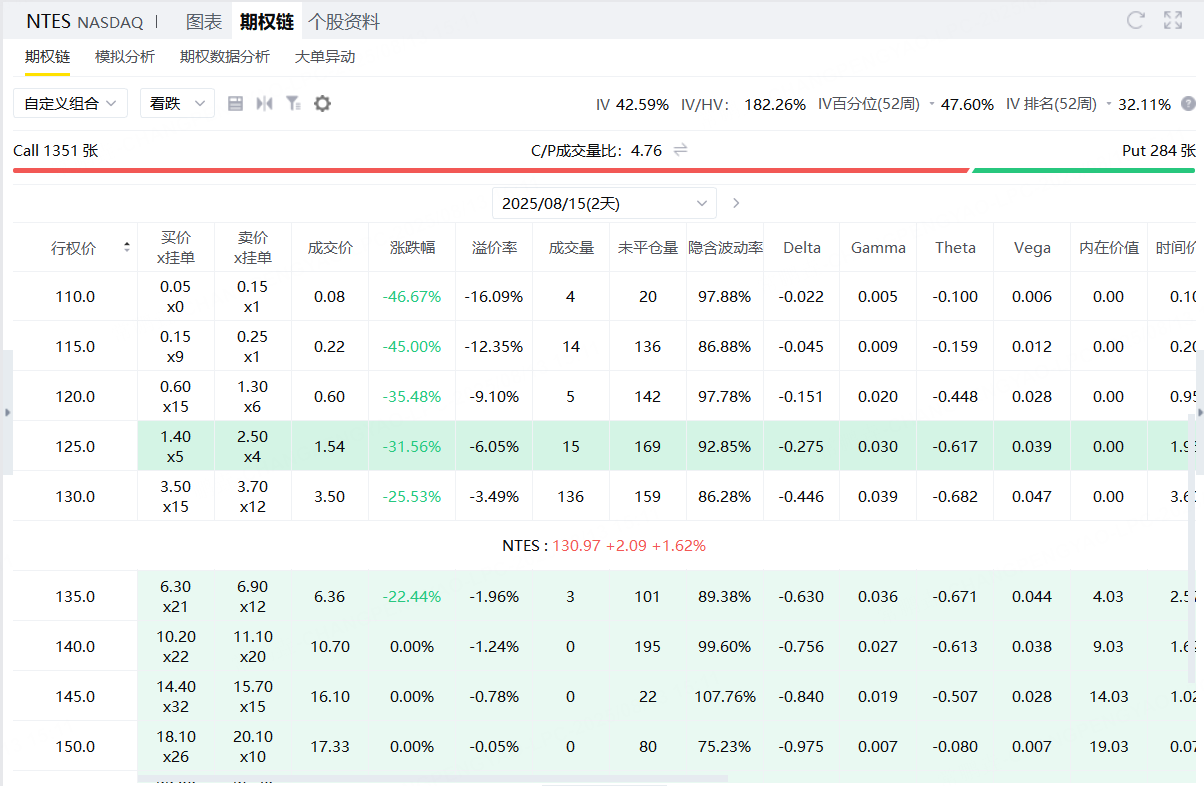Click ask price 20.10 x10 cell
The image size is (1204, 786).
tap(253, 746)
